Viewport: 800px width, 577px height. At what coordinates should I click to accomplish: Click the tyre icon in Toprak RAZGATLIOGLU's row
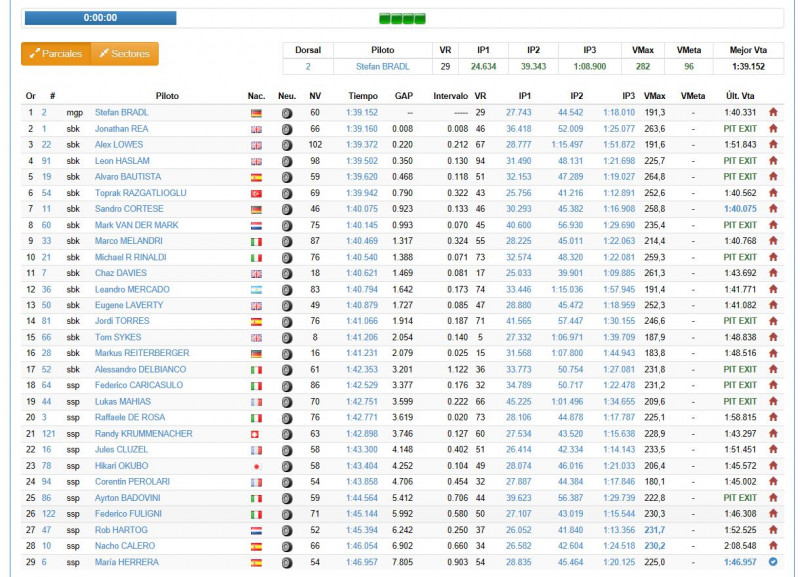click(x=287, y=194)
